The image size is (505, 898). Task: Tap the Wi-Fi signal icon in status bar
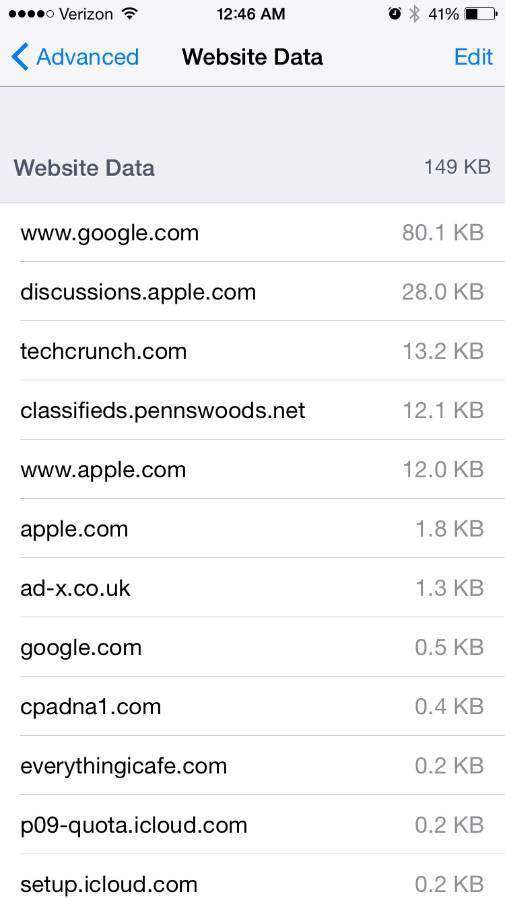(x=131, y=14)
